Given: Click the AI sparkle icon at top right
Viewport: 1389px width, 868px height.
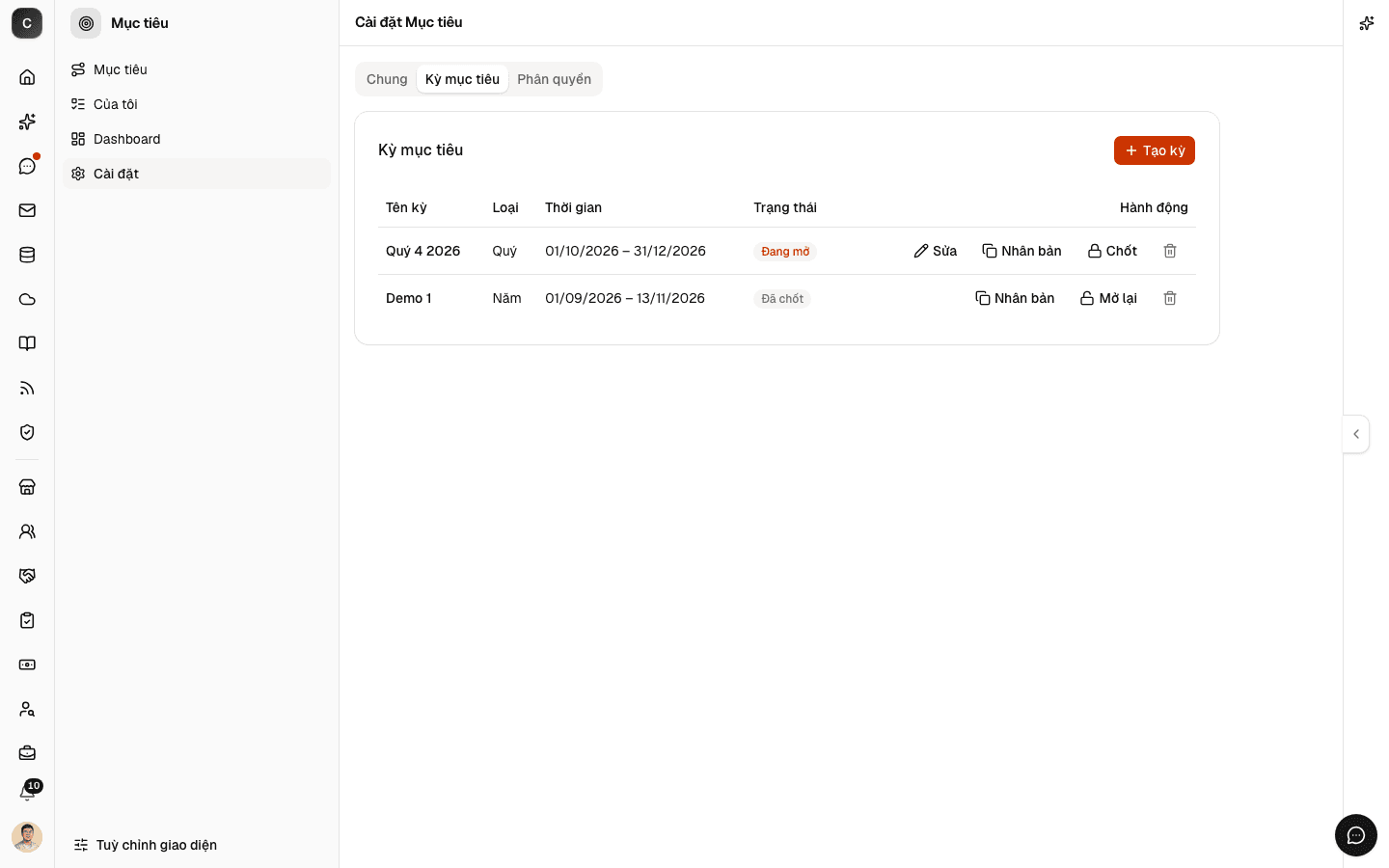Looking at the screenshot, I should pyautogui.click(x=1367, y=23).
